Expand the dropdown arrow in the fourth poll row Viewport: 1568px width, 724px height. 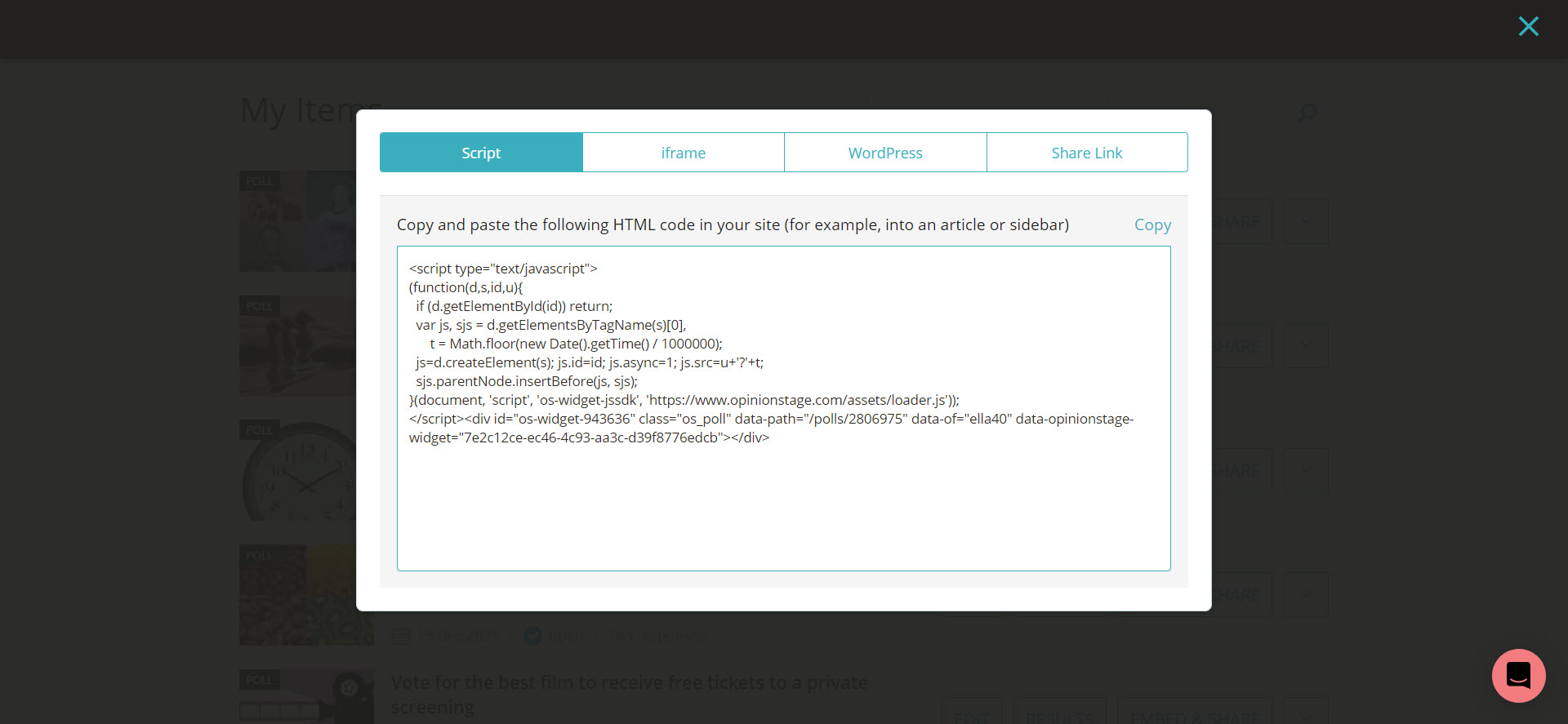pyautogui.click(x=1306, y=595)
